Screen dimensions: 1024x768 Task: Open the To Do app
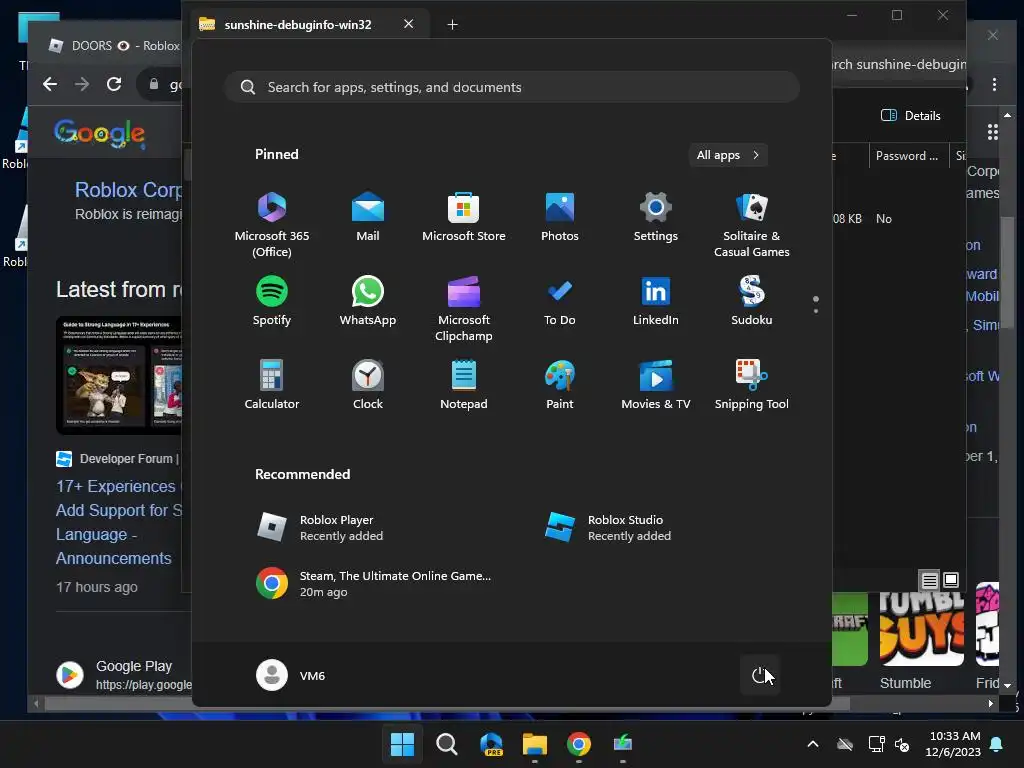click(560, 301)
